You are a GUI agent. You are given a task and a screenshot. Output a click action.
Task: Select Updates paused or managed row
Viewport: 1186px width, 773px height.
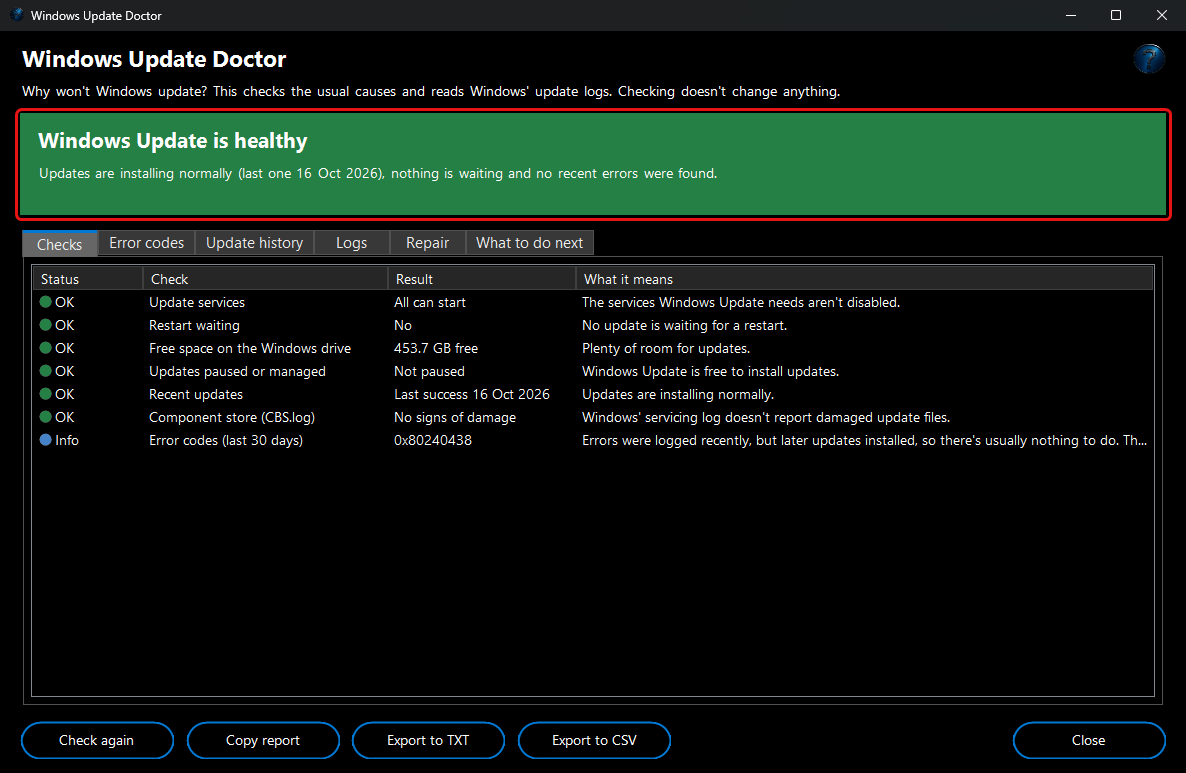593,371
